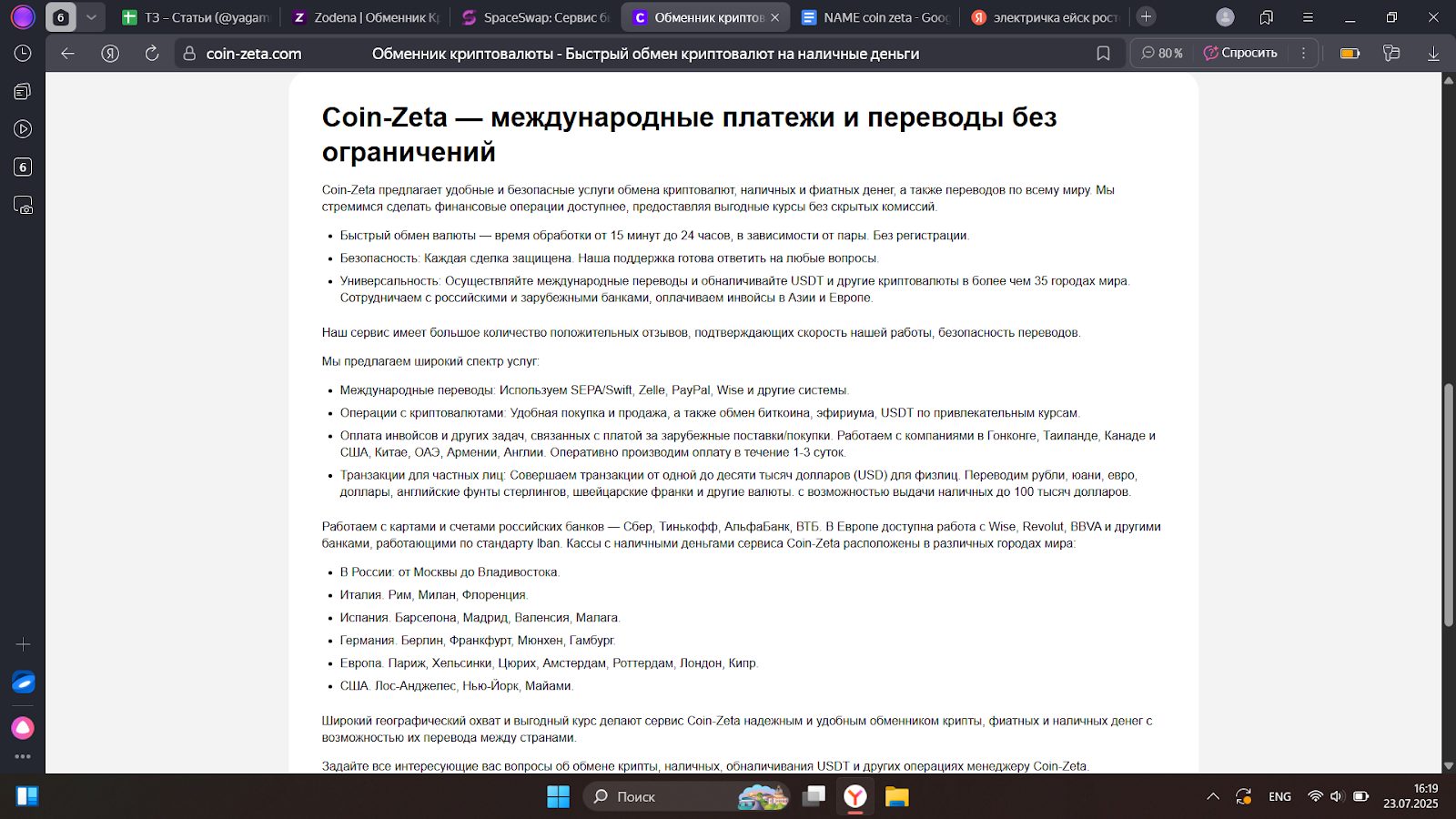Open Yandex Browser from the taskbar
This screenshot has width=1456, height=819.
point(855,796)
